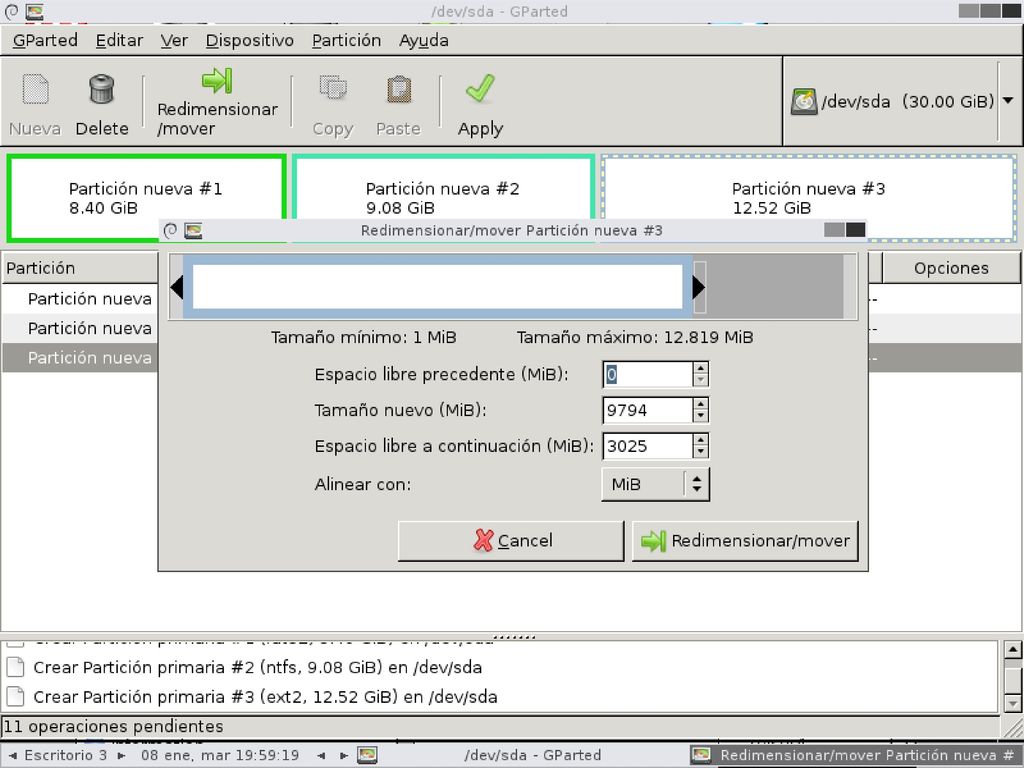Switch to Redimensionar/mover Partición nueva taskbar entry
This screenshot has width=1024, height=768.
[x=856, y=755]
